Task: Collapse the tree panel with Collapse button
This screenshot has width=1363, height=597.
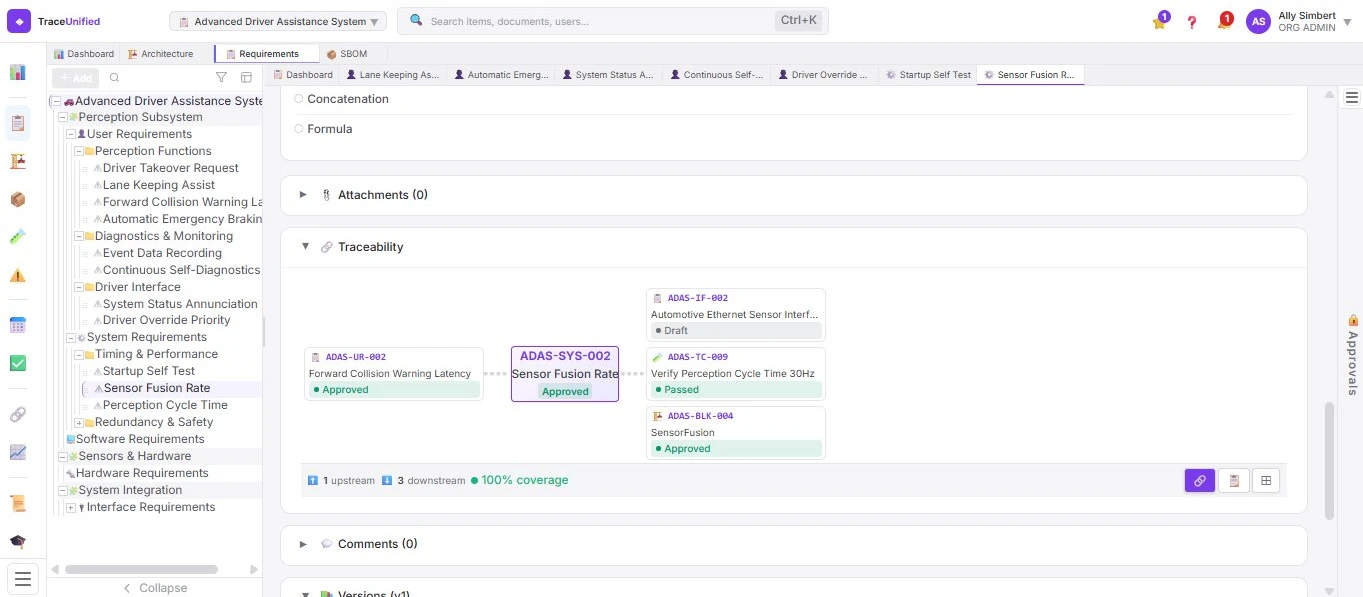Action: click(x=155, y=588)
